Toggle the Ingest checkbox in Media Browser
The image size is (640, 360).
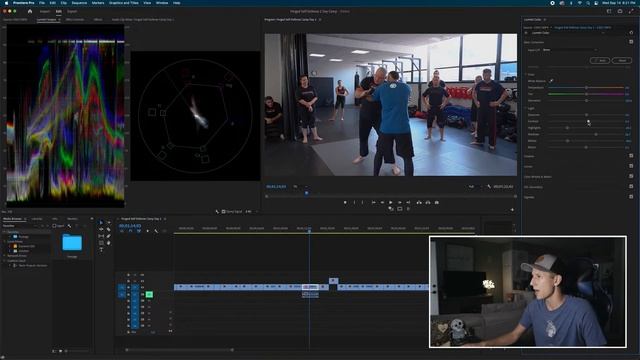54,226
